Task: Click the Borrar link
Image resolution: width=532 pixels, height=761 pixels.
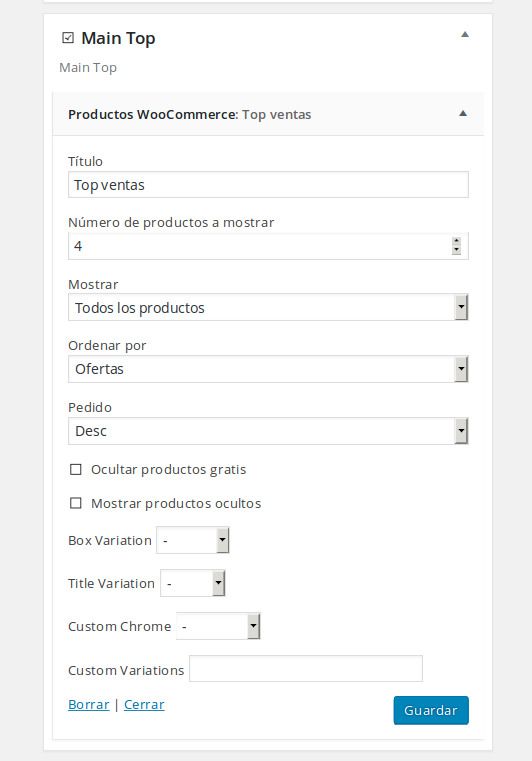Action: 89,705
